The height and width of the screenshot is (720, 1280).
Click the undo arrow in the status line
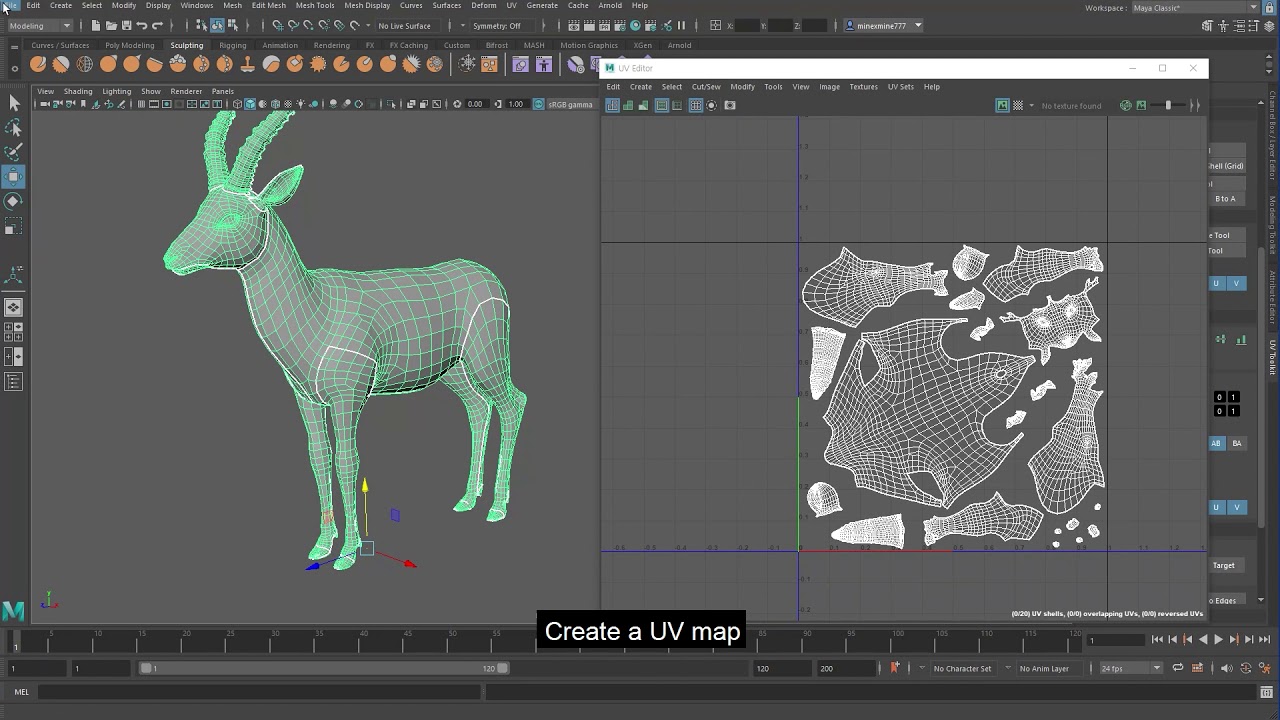141,25
